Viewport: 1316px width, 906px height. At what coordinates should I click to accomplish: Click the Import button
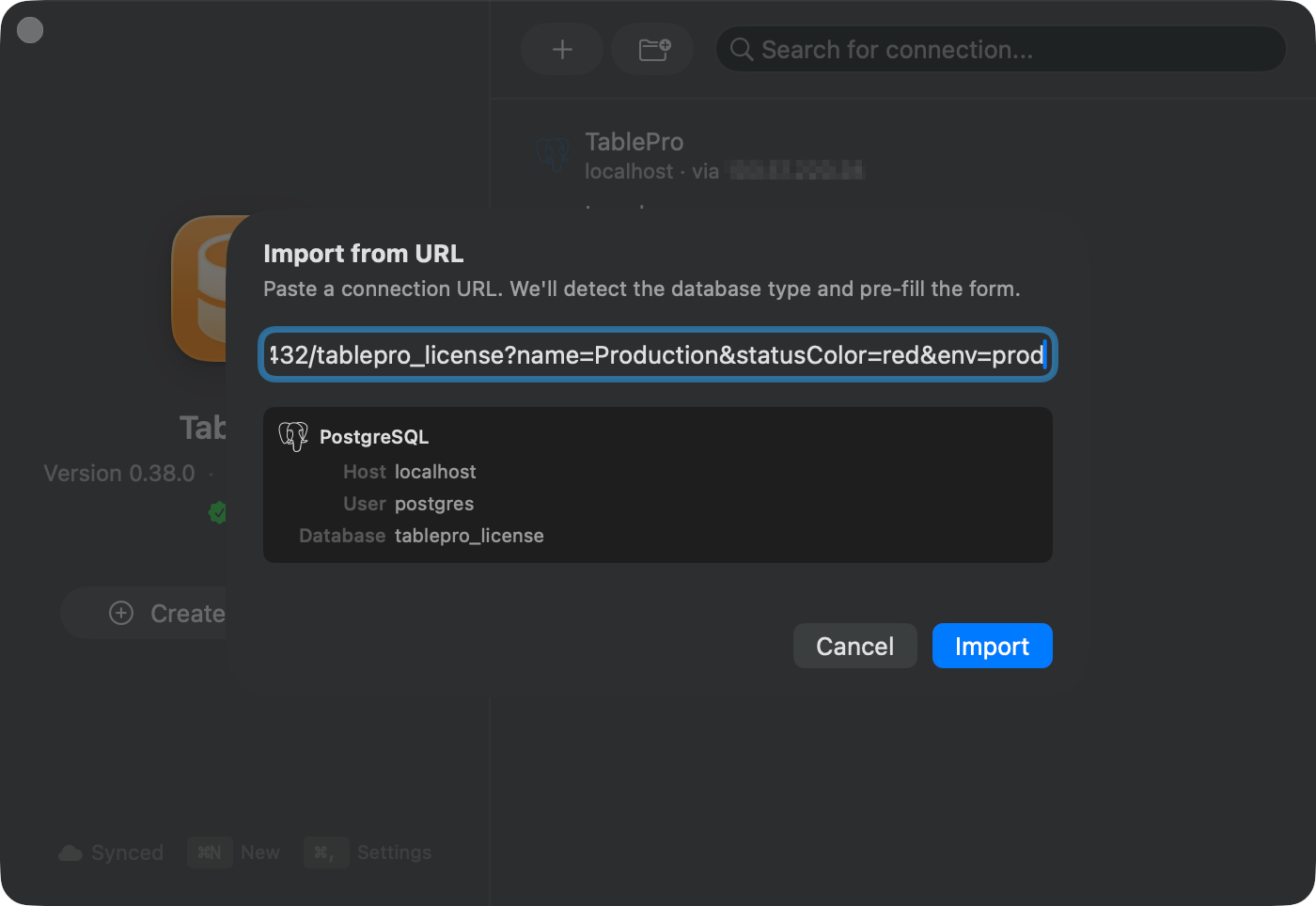pos(992,646)
